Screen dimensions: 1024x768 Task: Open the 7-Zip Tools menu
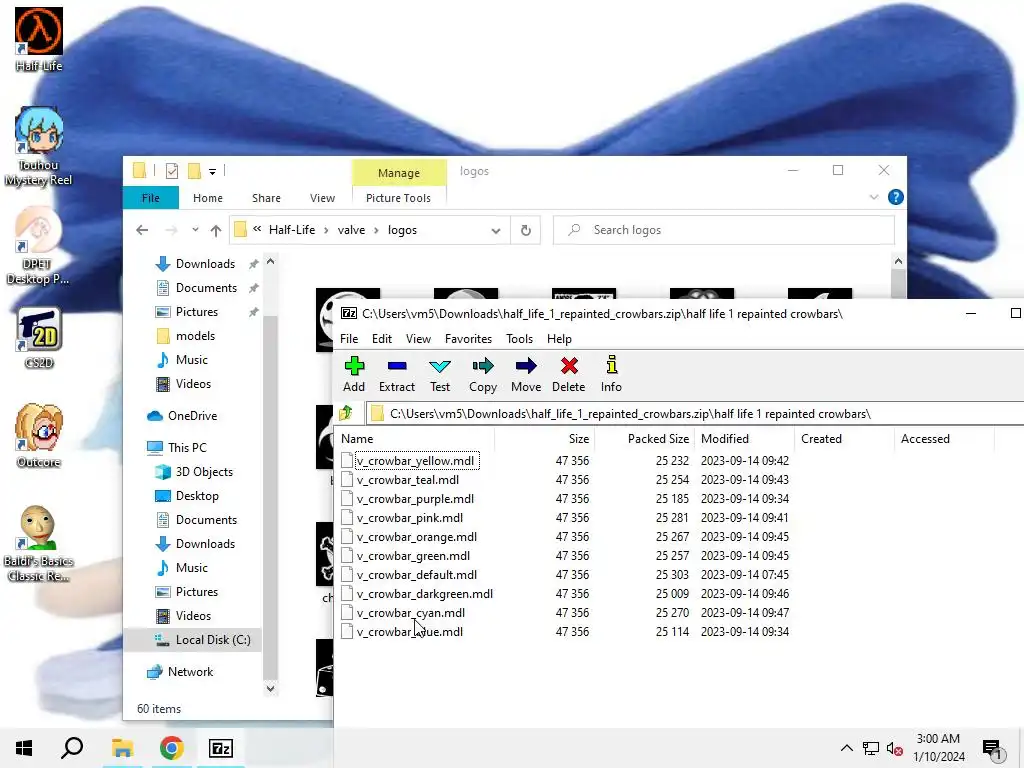pyautogui.click(x=519, y=338)
